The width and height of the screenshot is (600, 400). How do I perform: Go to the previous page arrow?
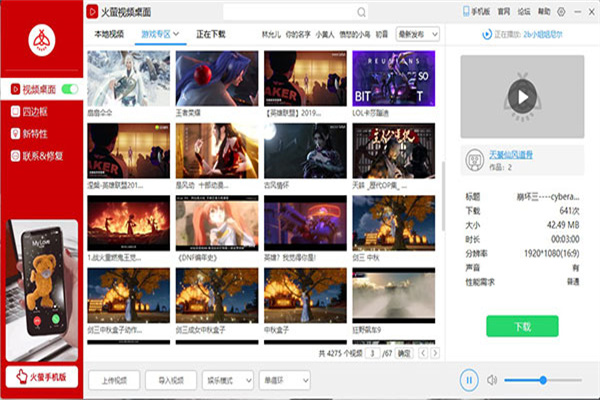[423, 353]
